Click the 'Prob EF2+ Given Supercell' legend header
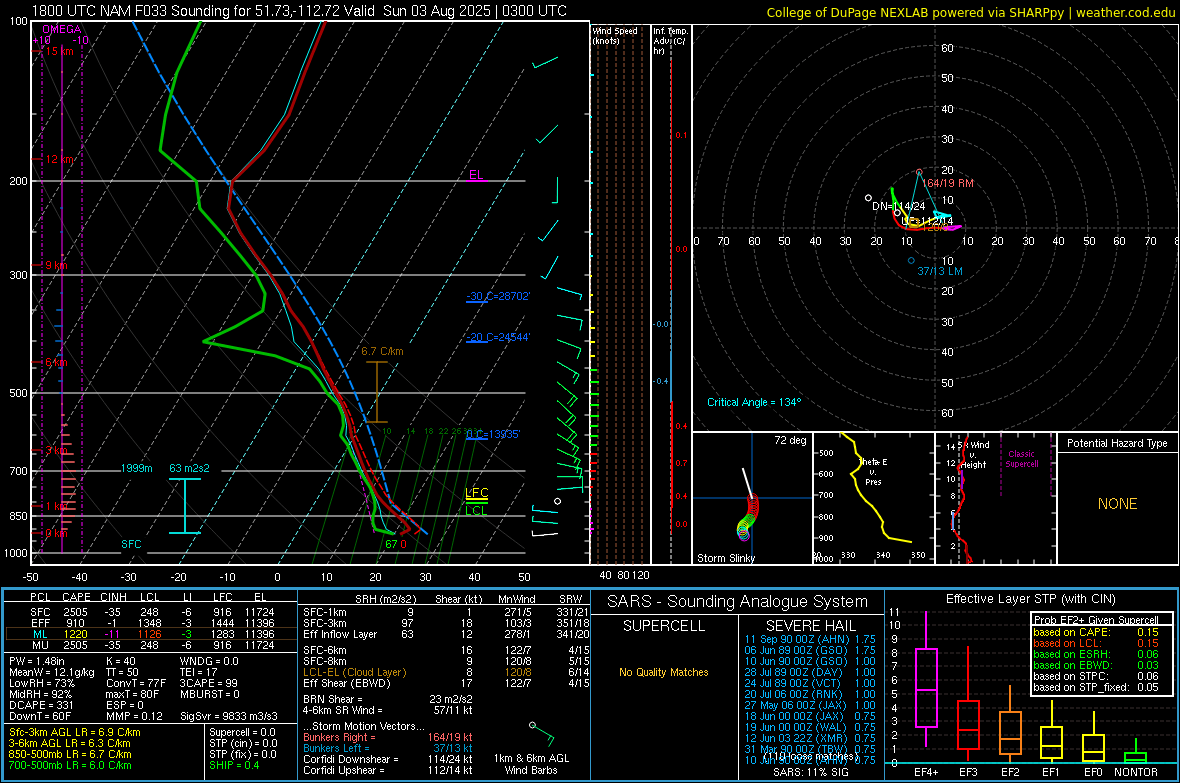 pyautogui.click(x=1096, y=620)
